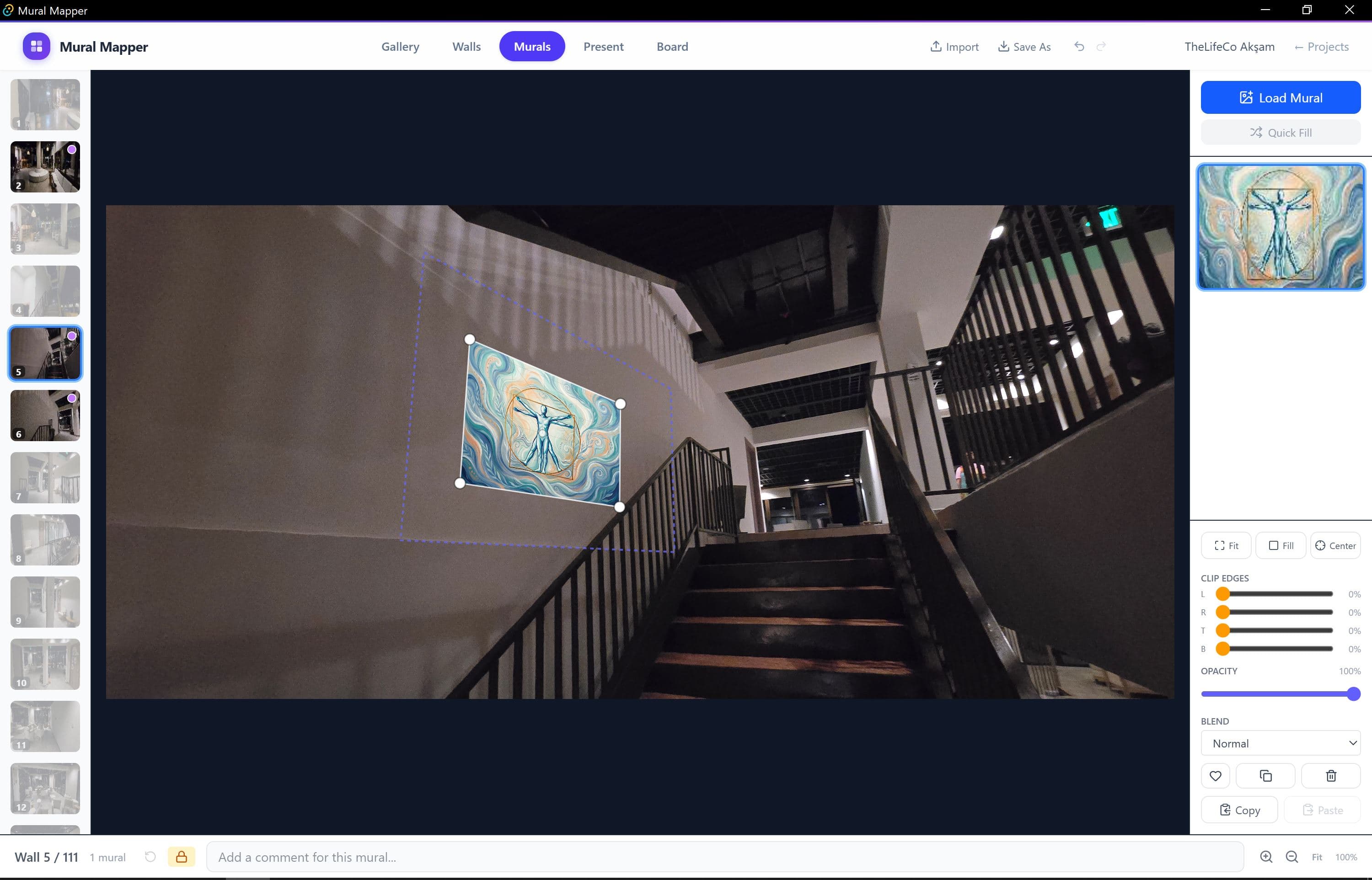Select the Fill placement mode
The image size is (1372, 880).
click(1281, 545)
